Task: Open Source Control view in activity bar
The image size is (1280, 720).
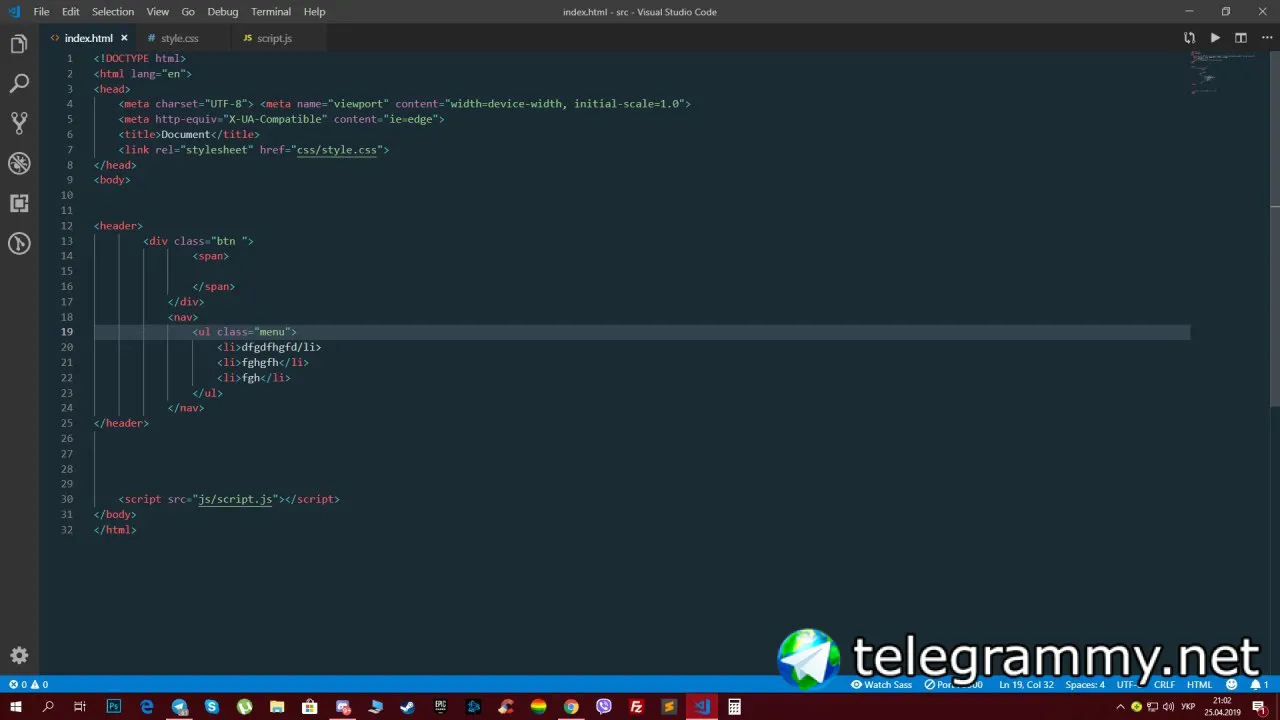Action: point(19,123)
